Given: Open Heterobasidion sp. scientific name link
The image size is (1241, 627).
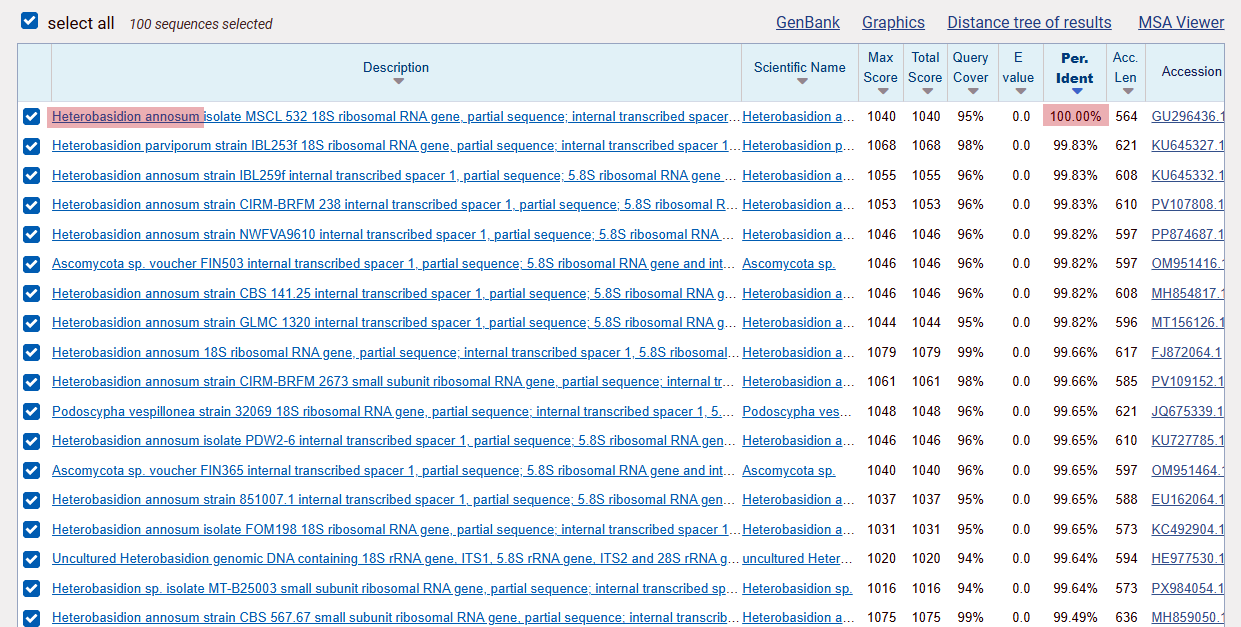Looking at the screenshot, I should pos(798,588).
